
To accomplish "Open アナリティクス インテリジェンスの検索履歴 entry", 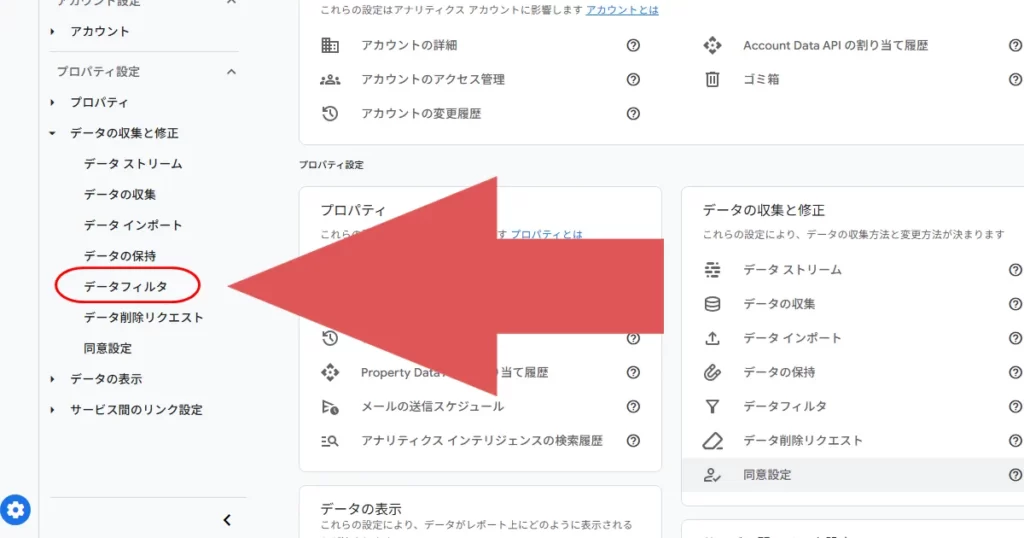I will (481, 440).
